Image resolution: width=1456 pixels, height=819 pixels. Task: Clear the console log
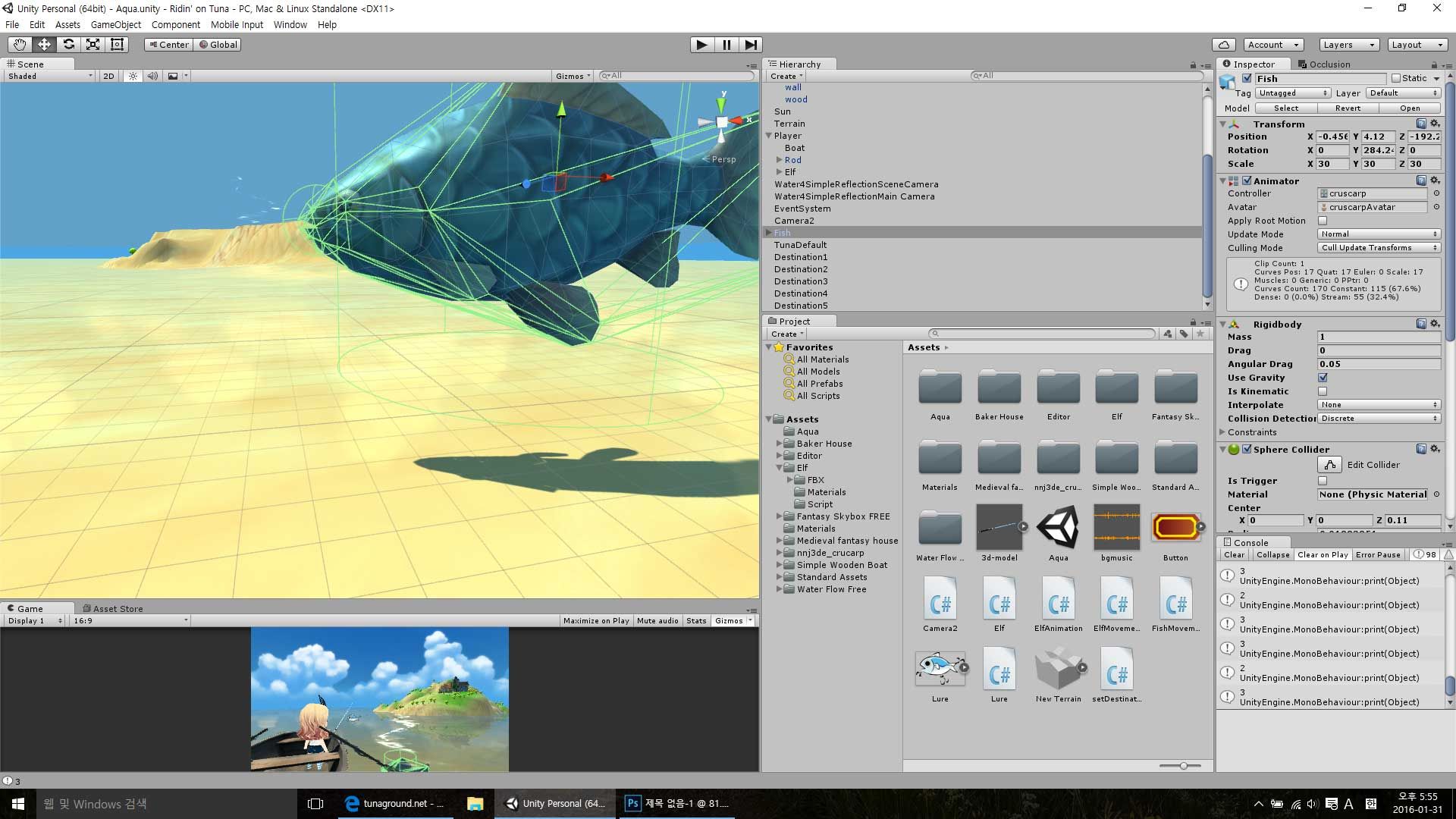click(1234, 555)
